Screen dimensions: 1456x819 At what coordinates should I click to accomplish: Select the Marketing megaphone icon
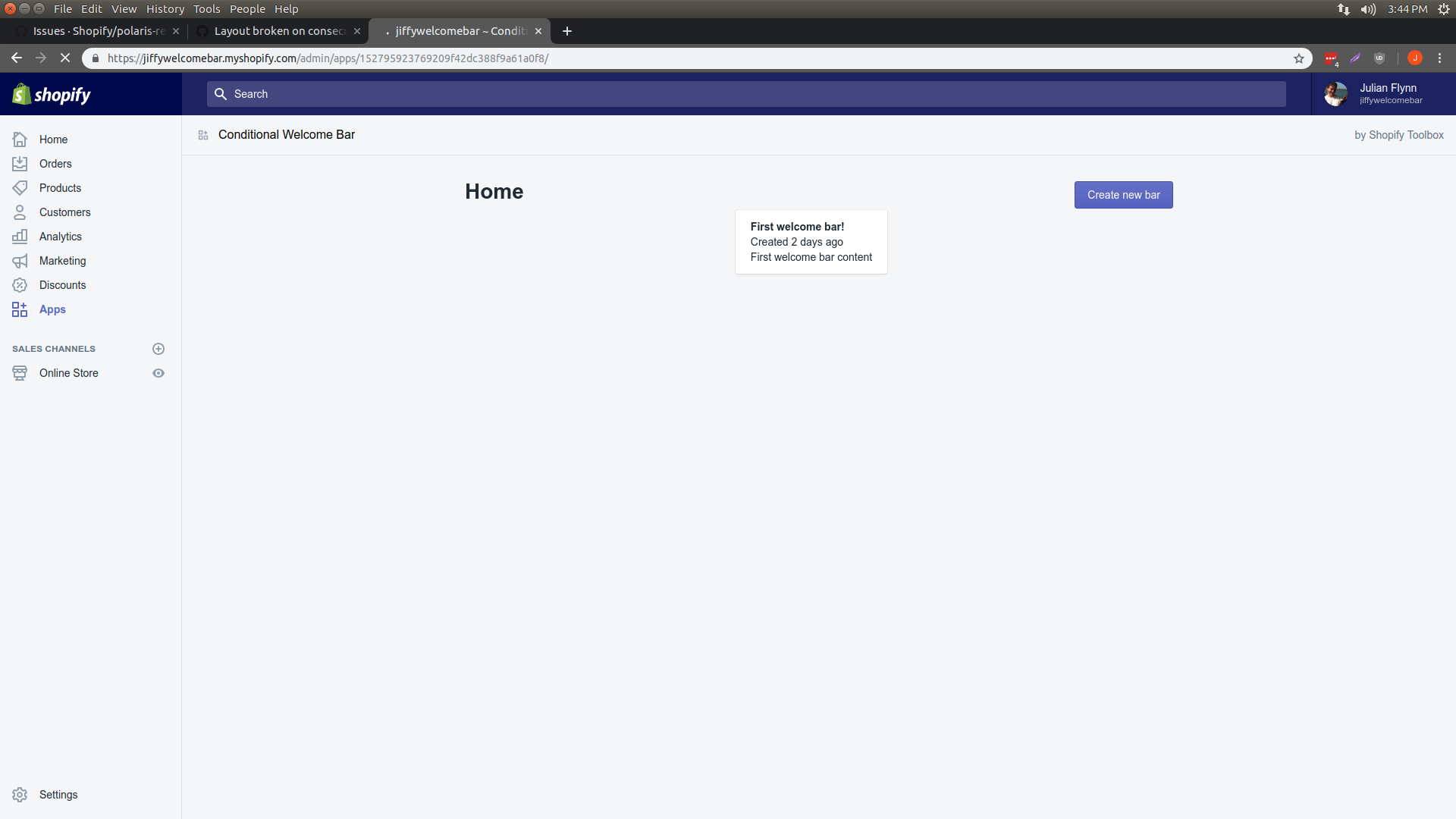tap(19, 260)
